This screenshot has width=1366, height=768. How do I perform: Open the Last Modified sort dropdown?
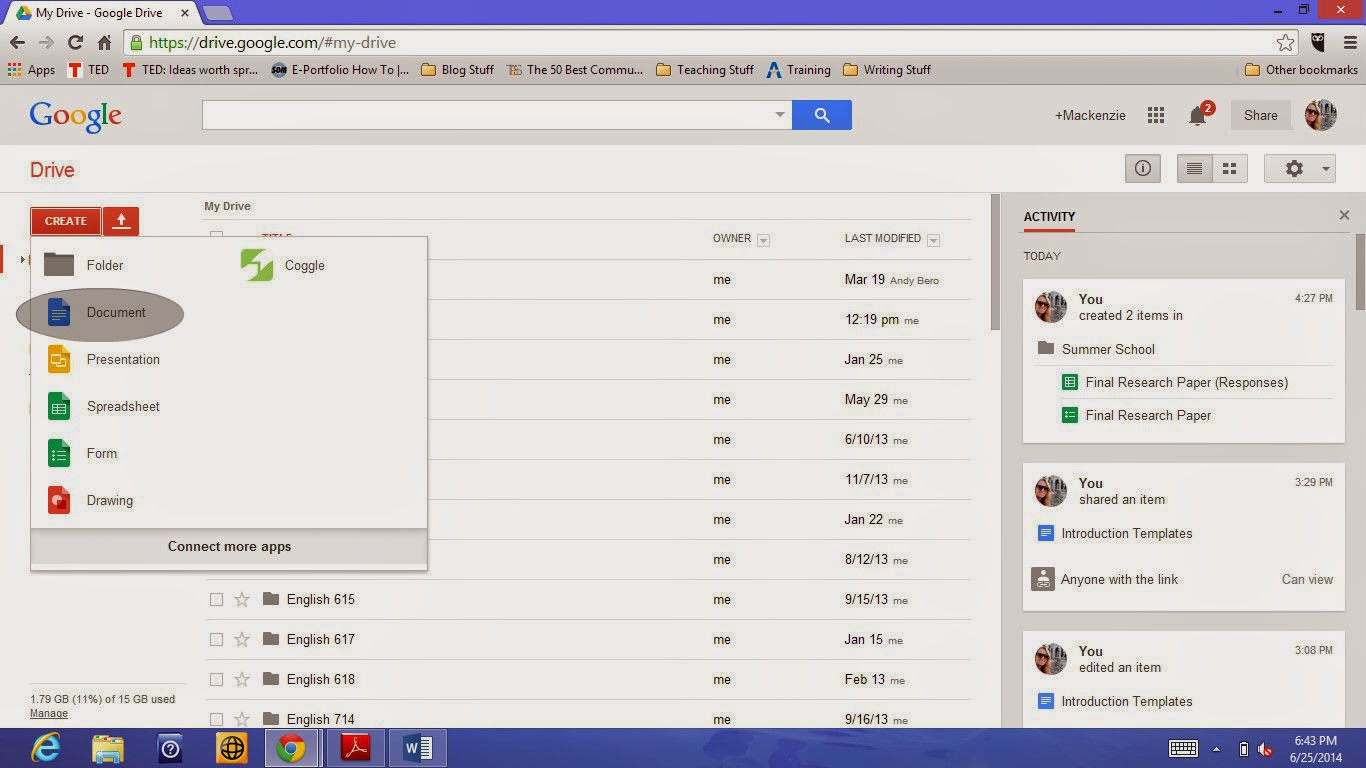(x=933, y=239)
